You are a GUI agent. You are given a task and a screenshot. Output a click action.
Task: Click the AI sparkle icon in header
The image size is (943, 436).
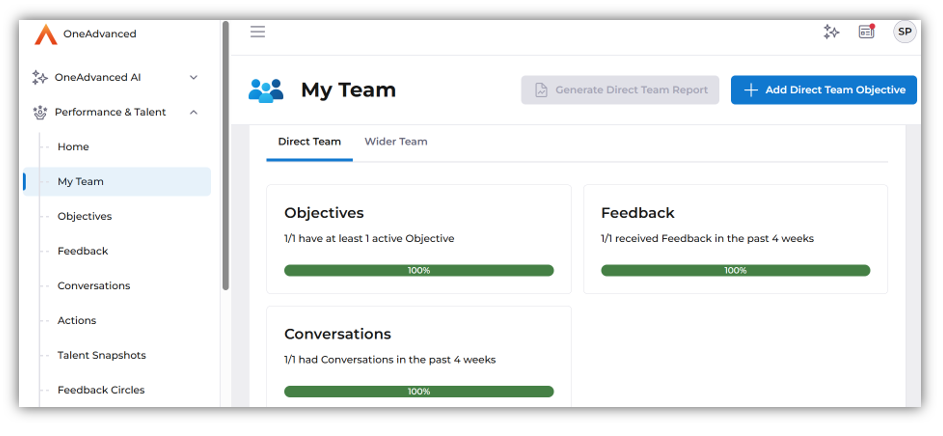(x=831, y=32)
